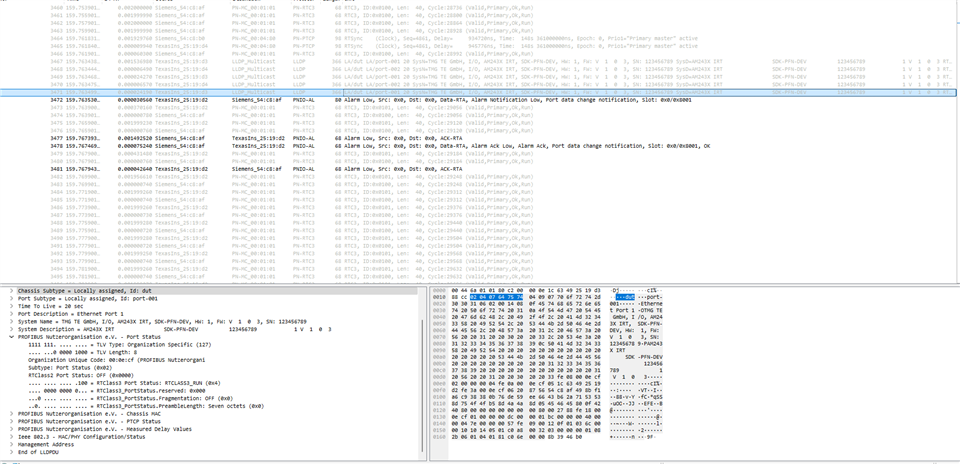The height and width of the screenshot is (464, 960).
Task: Select LLDP packet 3470 in the list
Action: [480, 84]
